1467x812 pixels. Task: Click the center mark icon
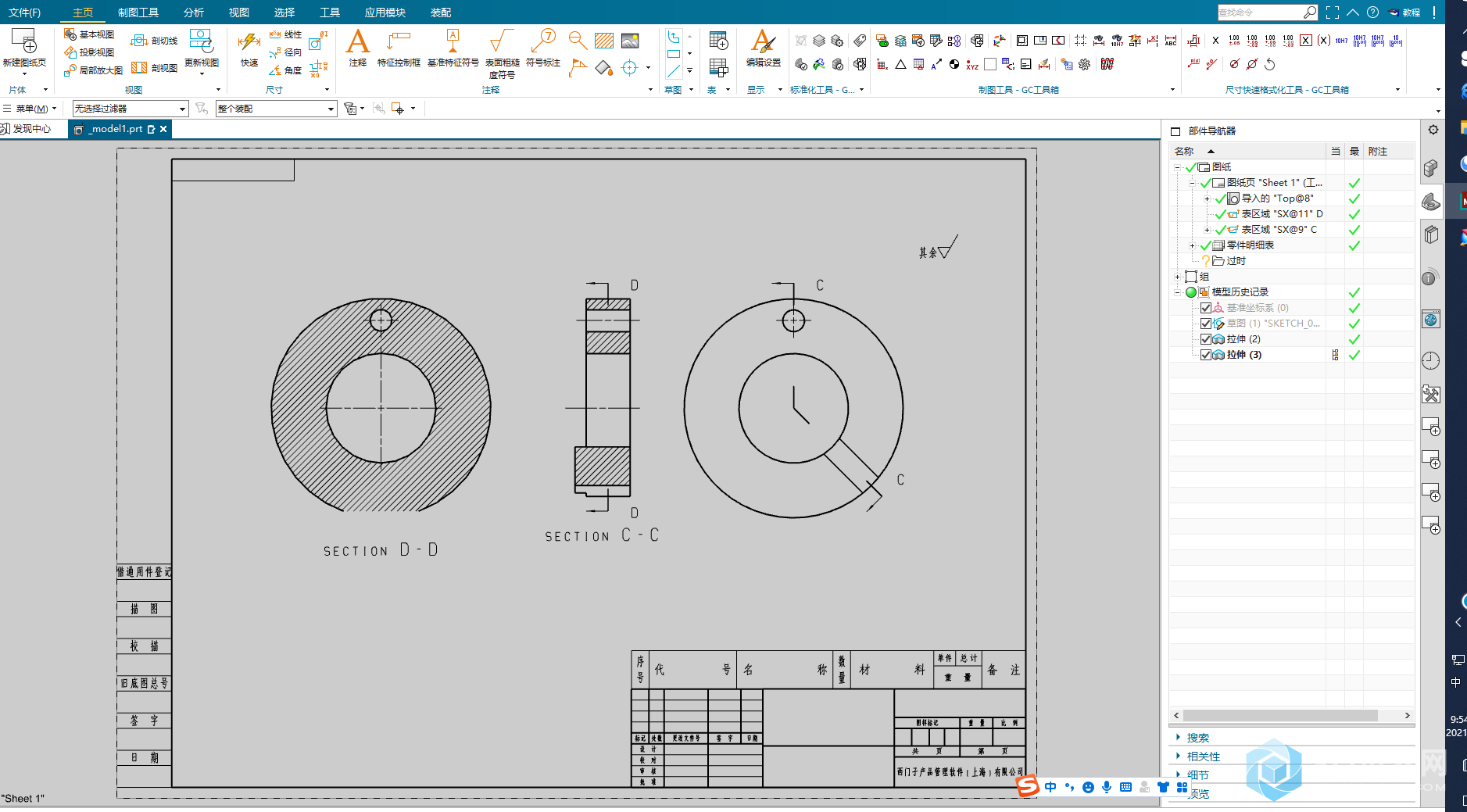point(629,68)
